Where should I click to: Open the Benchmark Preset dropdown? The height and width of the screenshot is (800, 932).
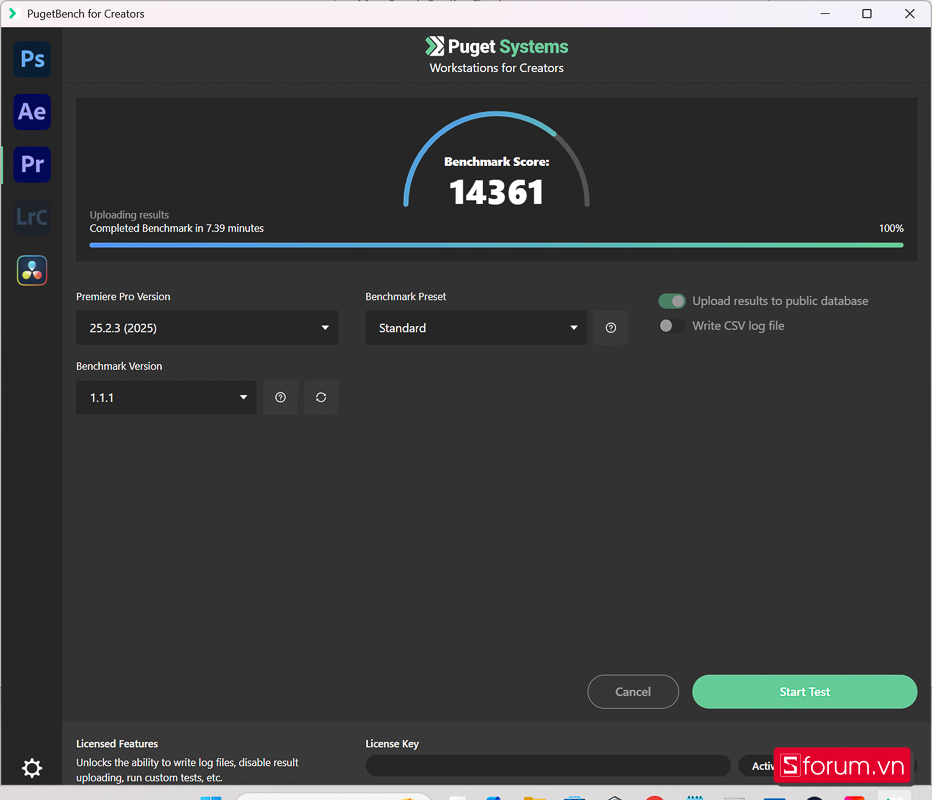[x=476, y=328]
